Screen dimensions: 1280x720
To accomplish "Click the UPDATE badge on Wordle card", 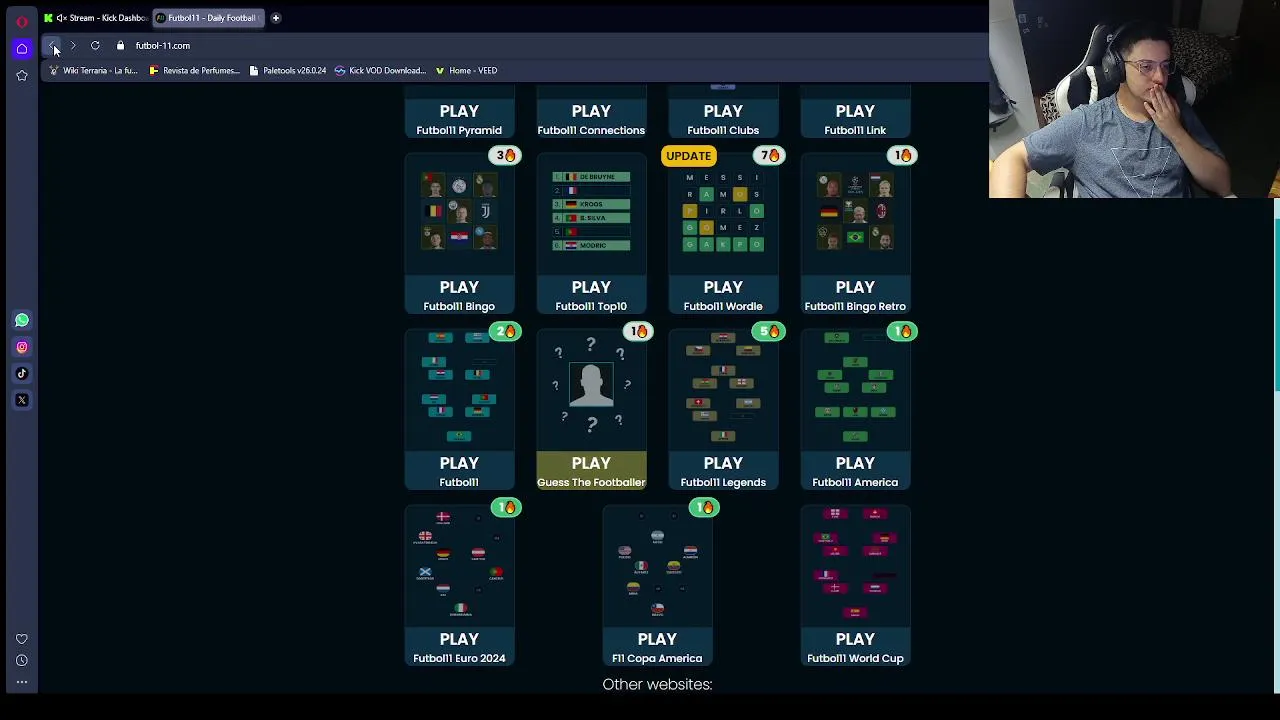I will [688, 155].
